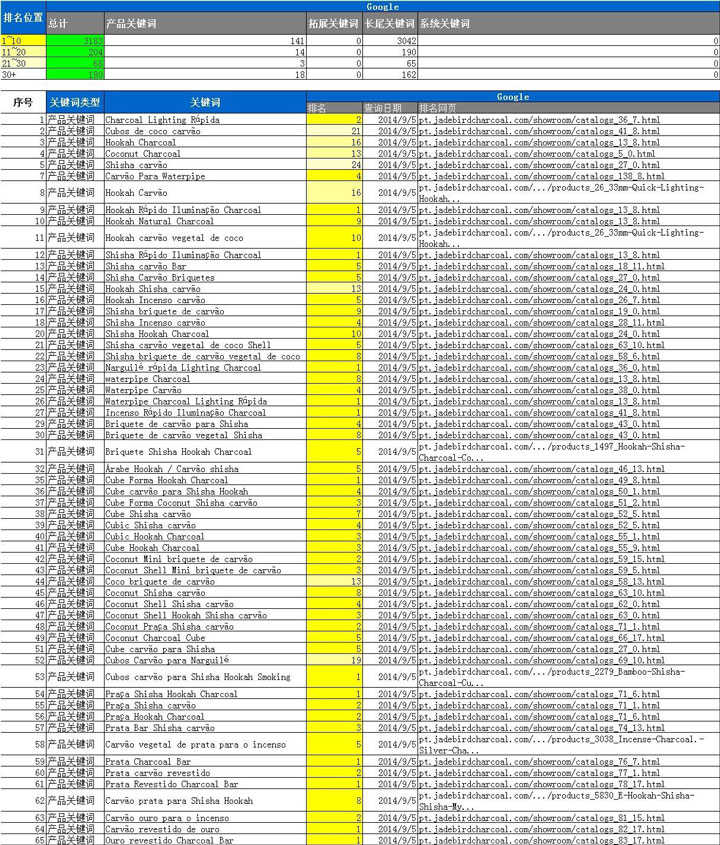Open the catalogs_5_0.html link
This screenshot has height=845, width=720.
[538, 154]
